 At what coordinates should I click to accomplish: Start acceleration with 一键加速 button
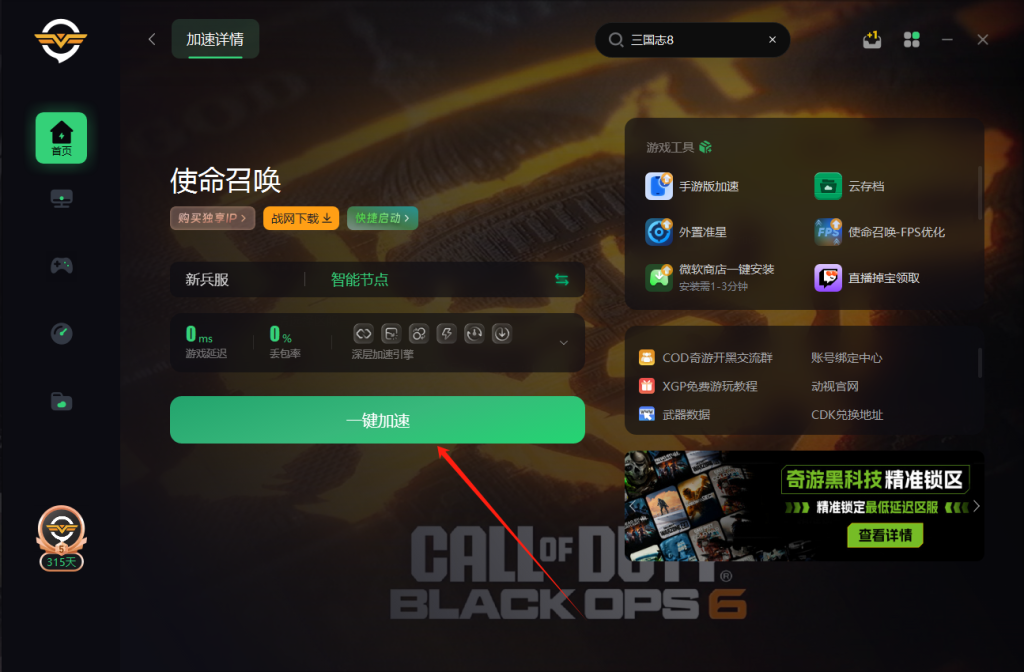[x=377, y=420]
